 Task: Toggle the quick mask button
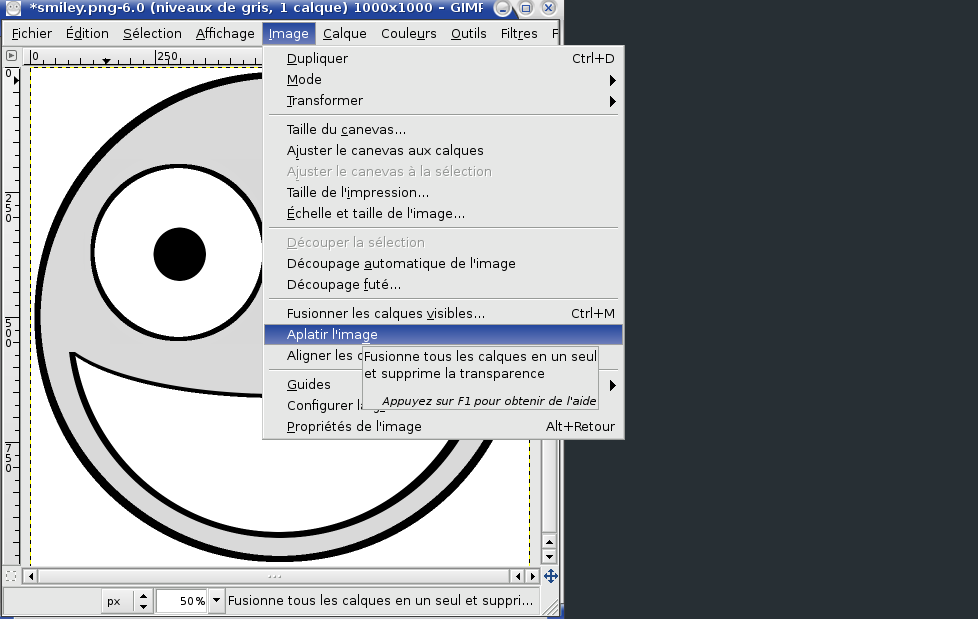11,576
